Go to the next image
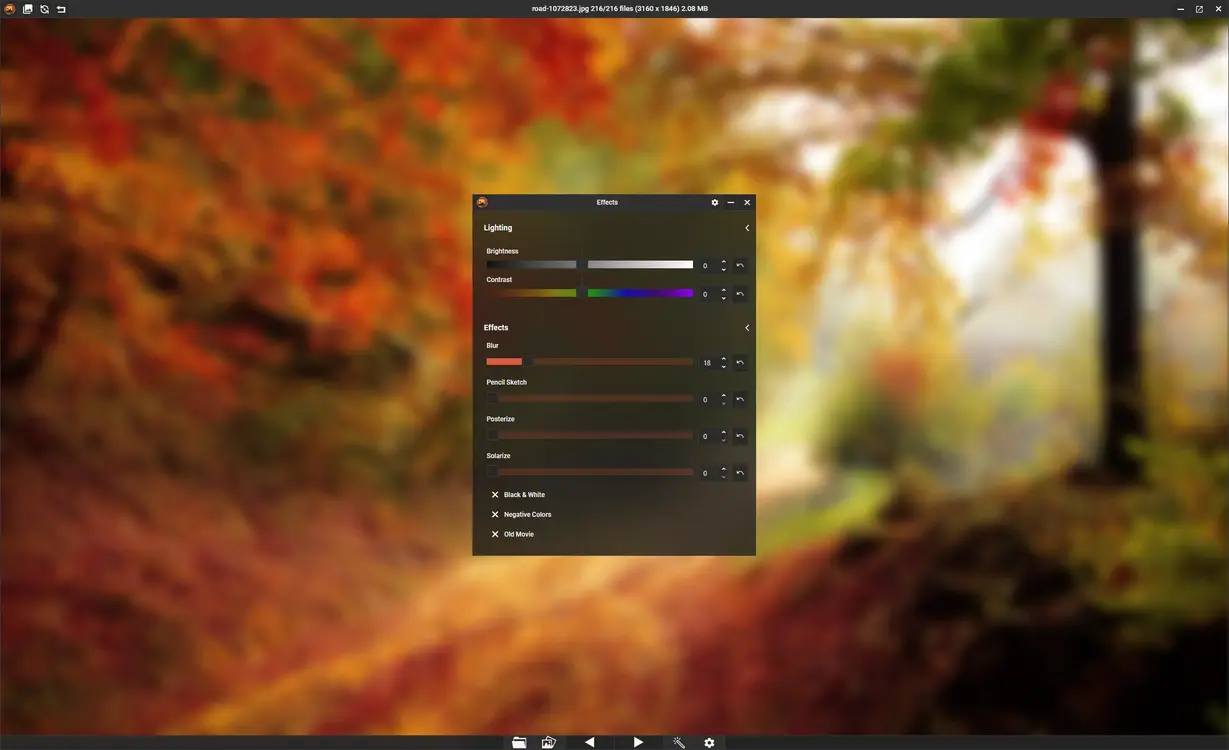Viewport: 1229px width, 750px height. point(638,742)
